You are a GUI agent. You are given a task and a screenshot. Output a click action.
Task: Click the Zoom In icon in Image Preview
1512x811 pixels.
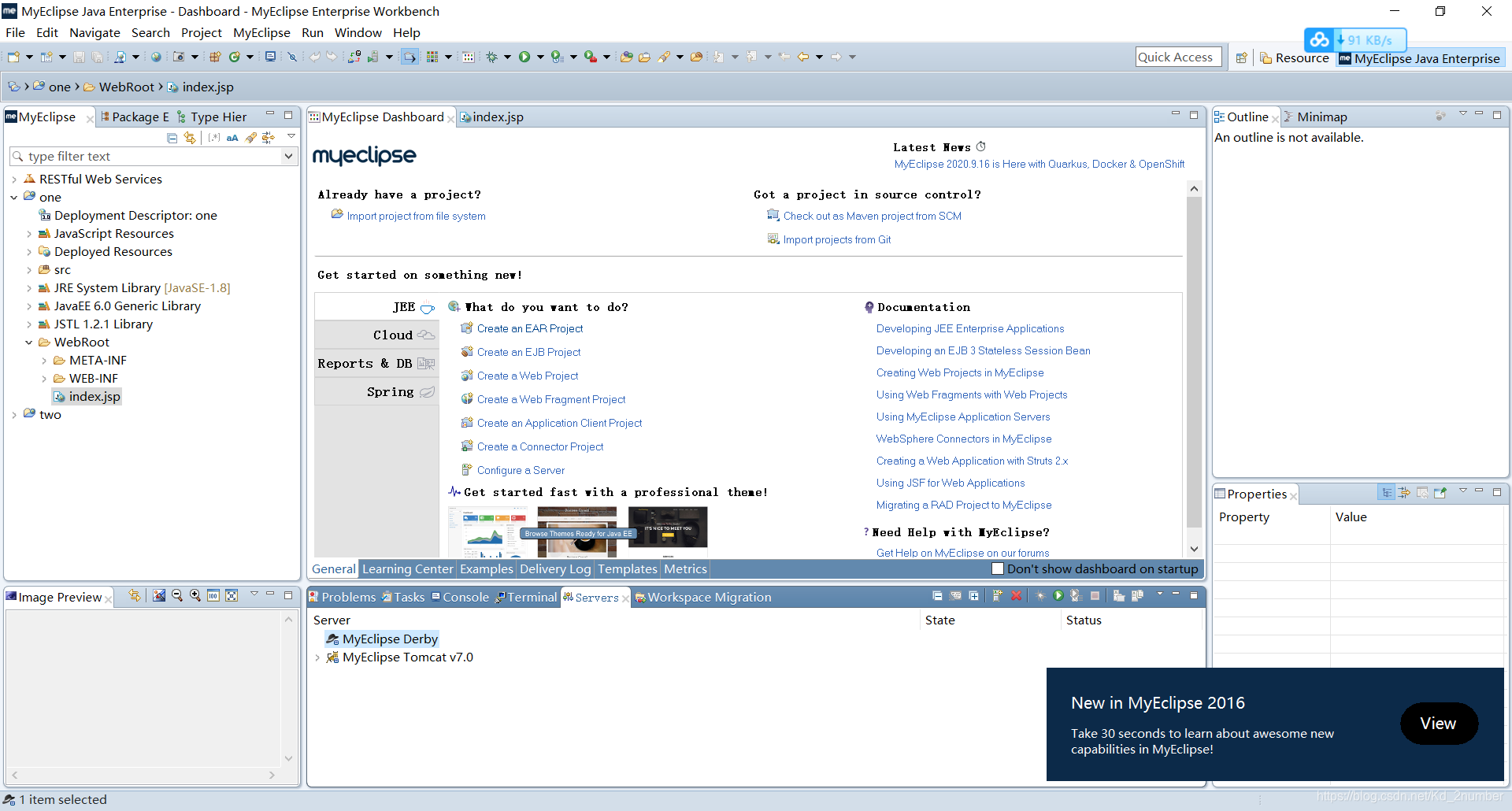pyautogui.click(x=195, y=596)
